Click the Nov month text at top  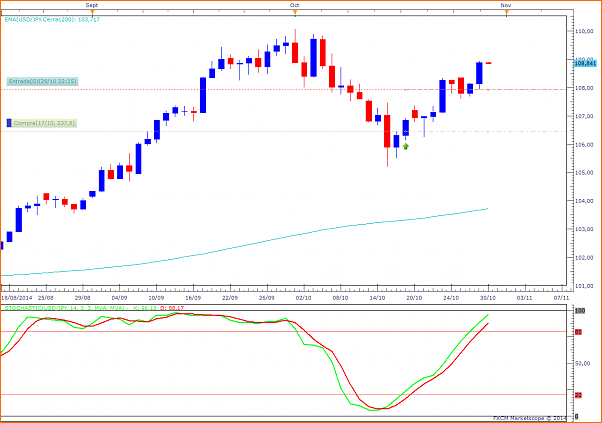point(506,5)
